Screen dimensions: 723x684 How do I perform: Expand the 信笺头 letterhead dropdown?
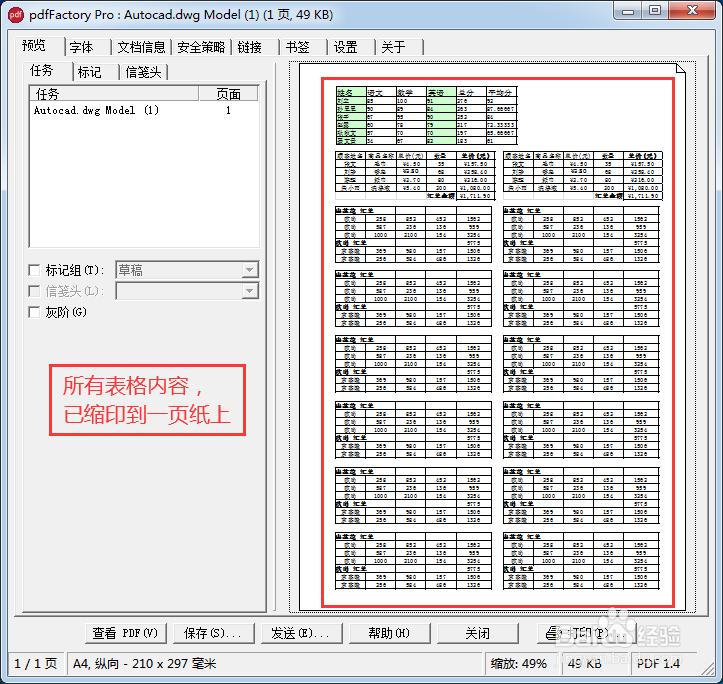tap(249, 291)
